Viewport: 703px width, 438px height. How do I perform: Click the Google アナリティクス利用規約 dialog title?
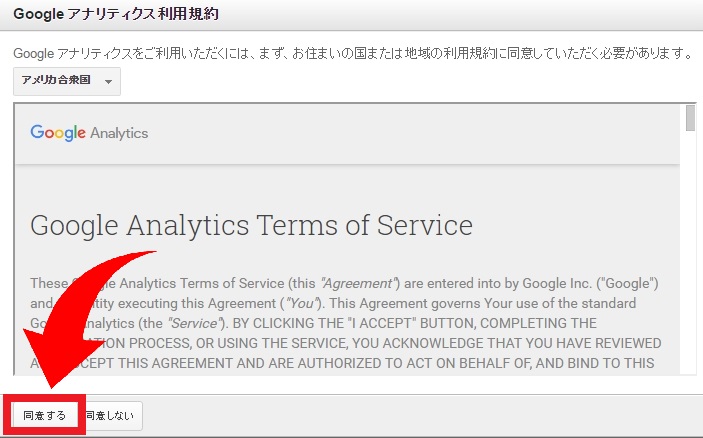click(x=116, y=15)
